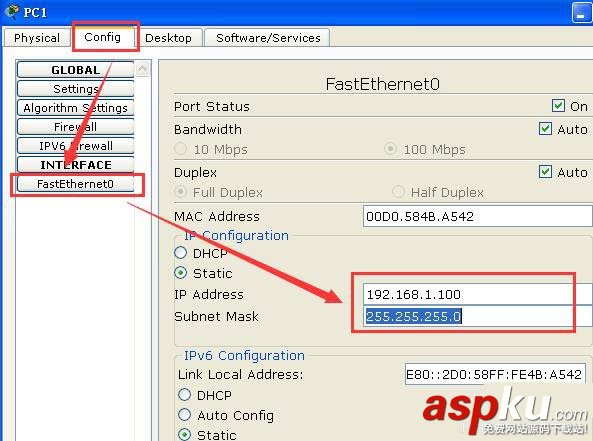Click the GLOBAL section button
Viewport: 593px width, 441px height.
tap(75, 70)
